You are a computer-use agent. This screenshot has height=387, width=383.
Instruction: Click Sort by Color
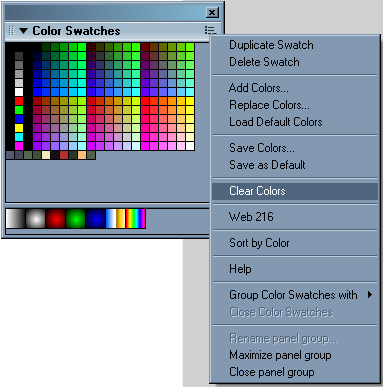[x=259, y=243]
